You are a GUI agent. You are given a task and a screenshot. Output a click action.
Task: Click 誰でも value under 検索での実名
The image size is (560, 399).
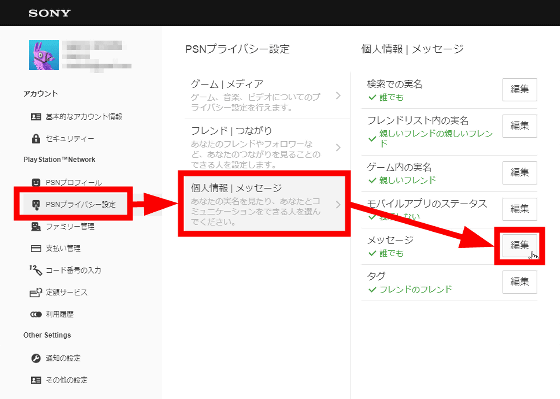pos(391,97)
